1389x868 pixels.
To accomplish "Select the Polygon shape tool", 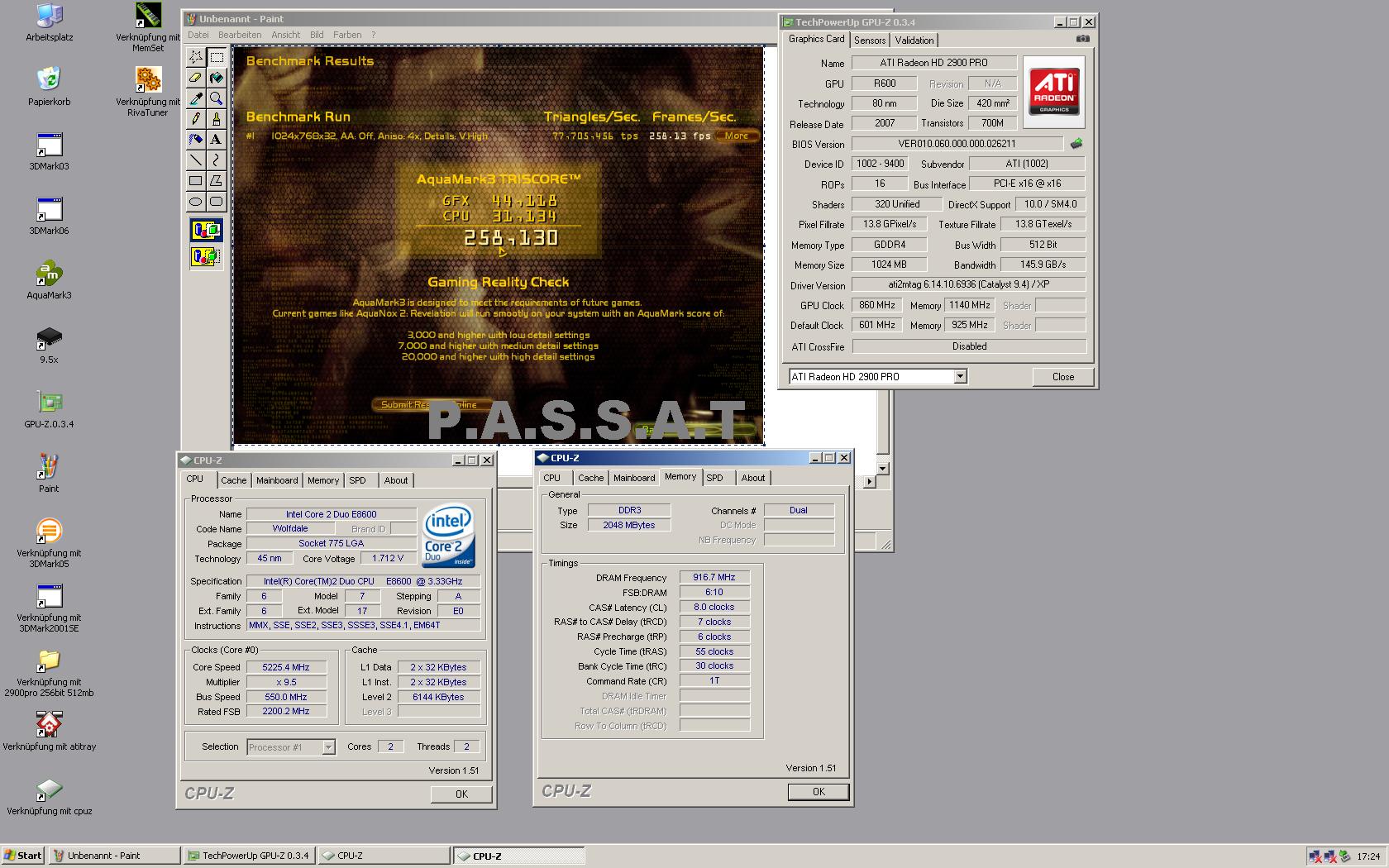I will [x=217, y=180].
